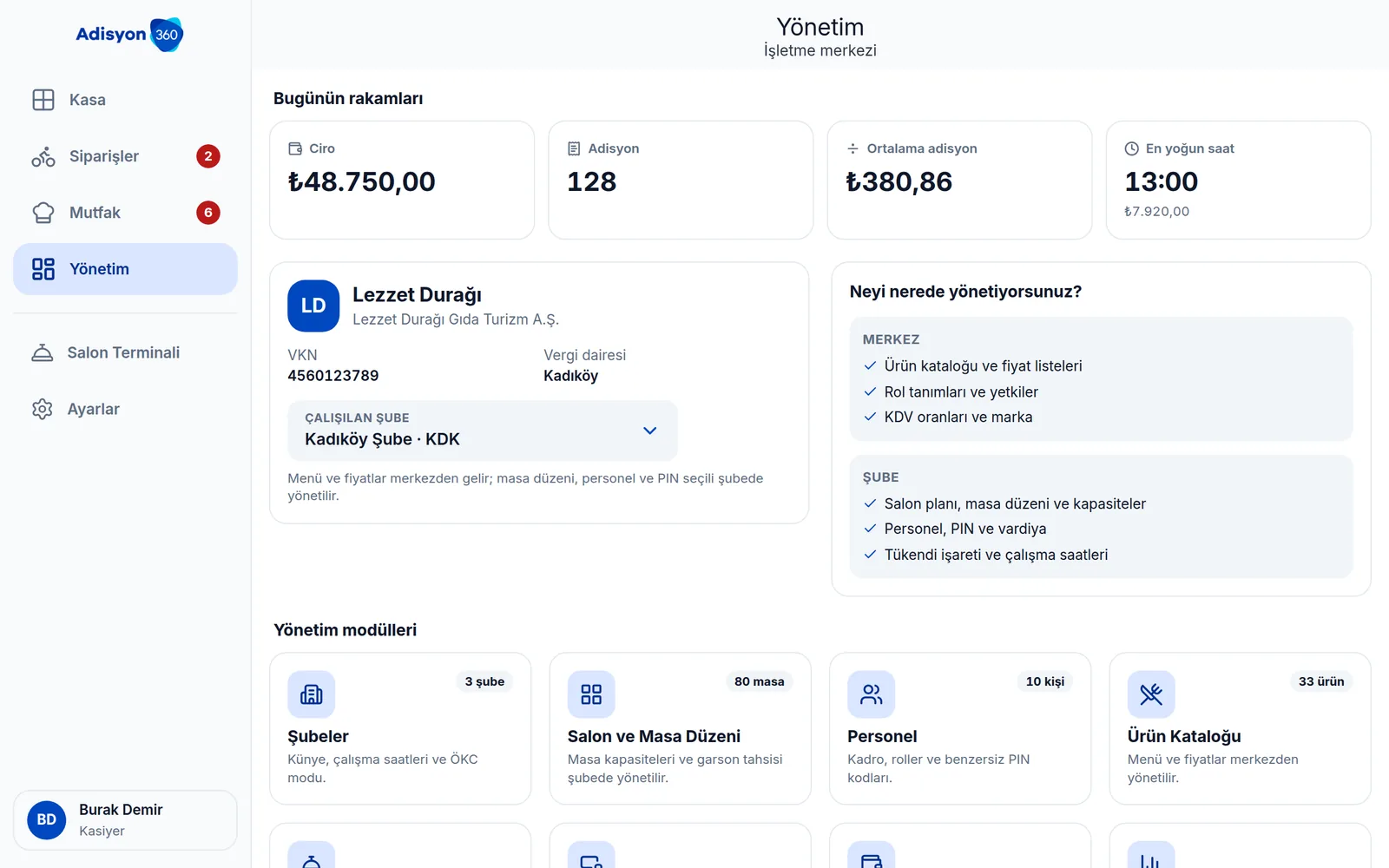Click the '3 şube' count tag
Image resolution: width=1389 pixels, height=868 pixels.
(x=484, y=681)
